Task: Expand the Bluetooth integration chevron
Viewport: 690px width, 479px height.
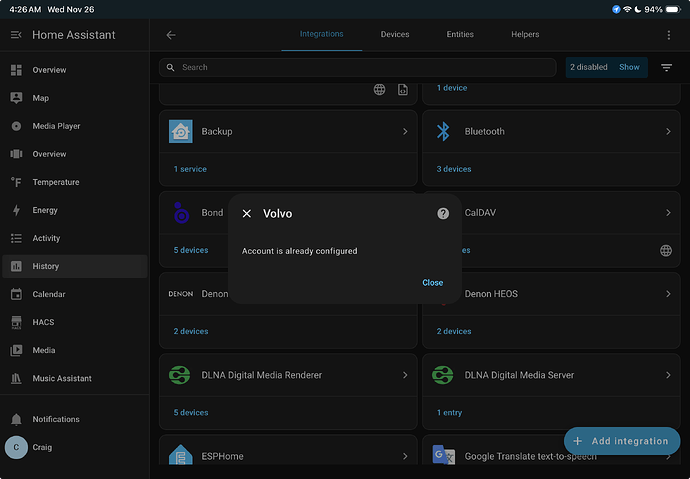Action: pos(668,131)
